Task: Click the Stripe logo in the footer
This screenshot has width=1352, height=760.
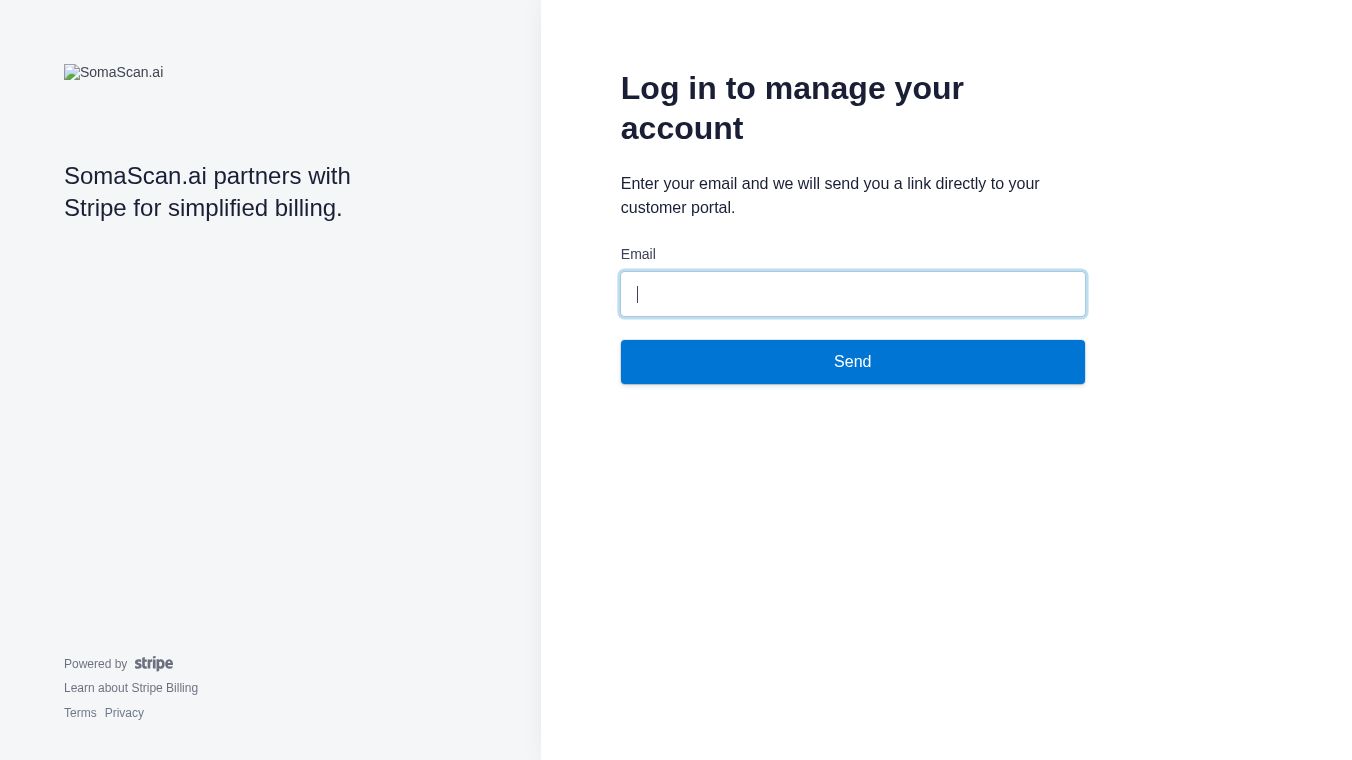Action: point(154,664)
